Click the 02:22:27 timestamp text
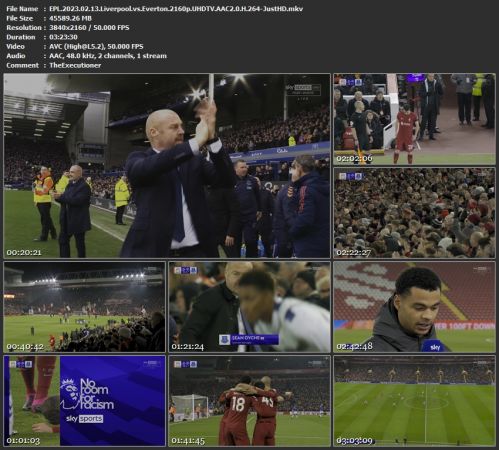This screenshot has width=499, height=450. [353, 253]
